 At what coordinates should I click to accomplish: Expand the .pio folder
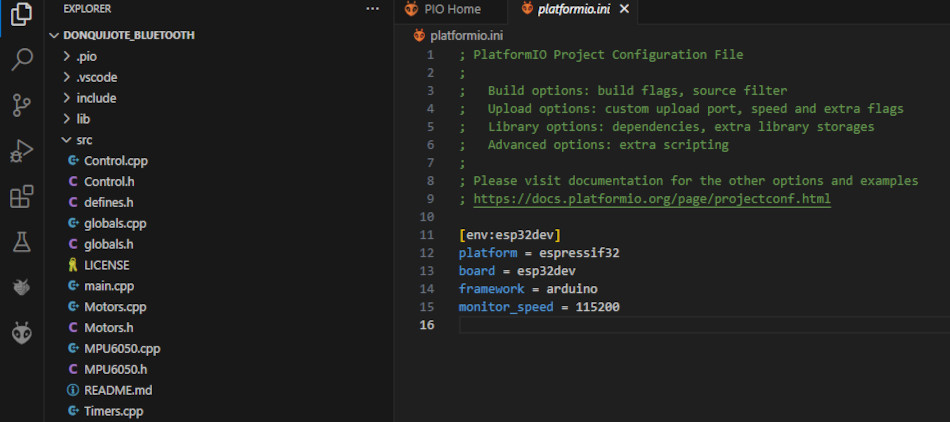(86, 57)
